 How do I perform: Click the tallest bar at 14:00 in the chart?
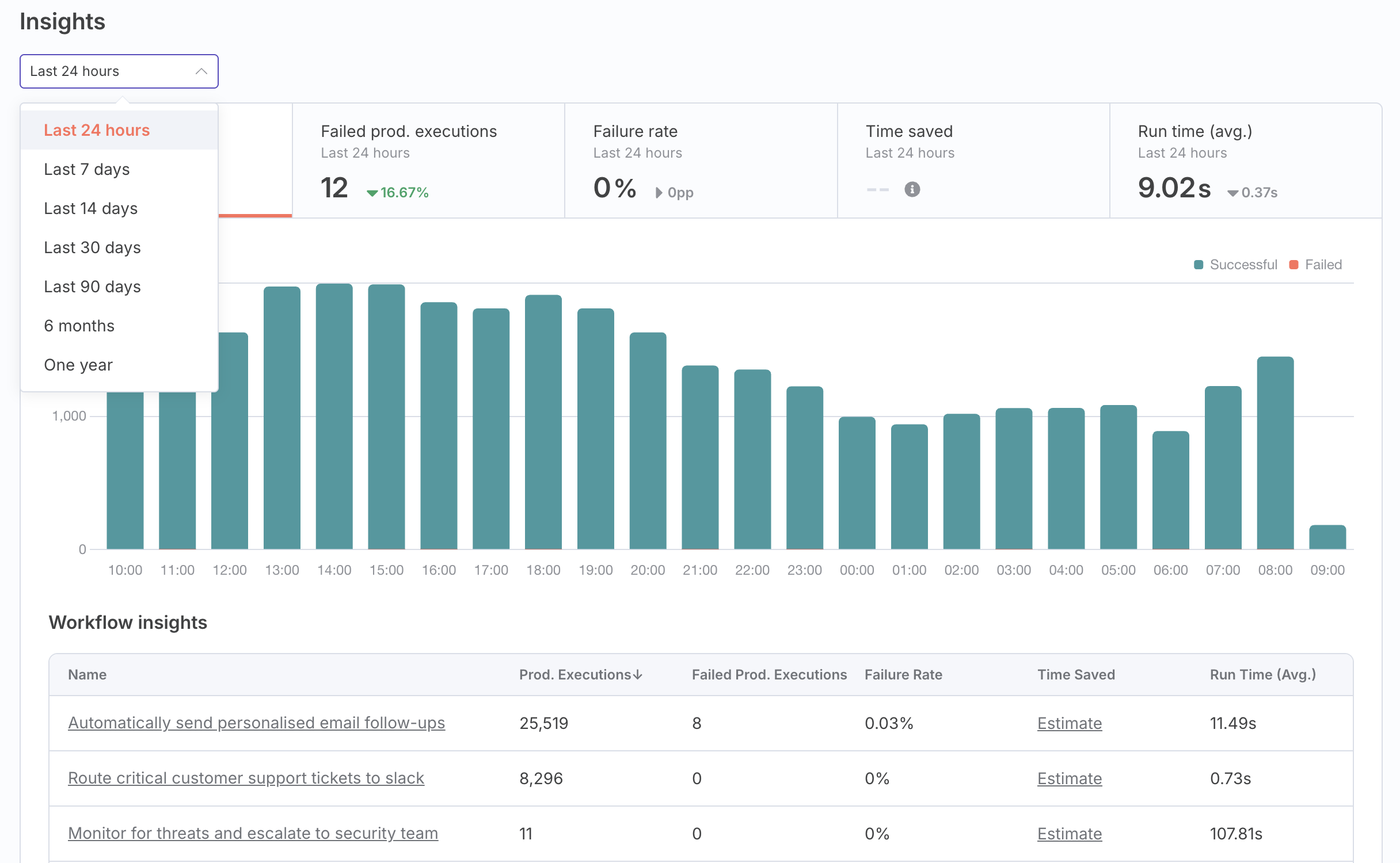point(334,414)
